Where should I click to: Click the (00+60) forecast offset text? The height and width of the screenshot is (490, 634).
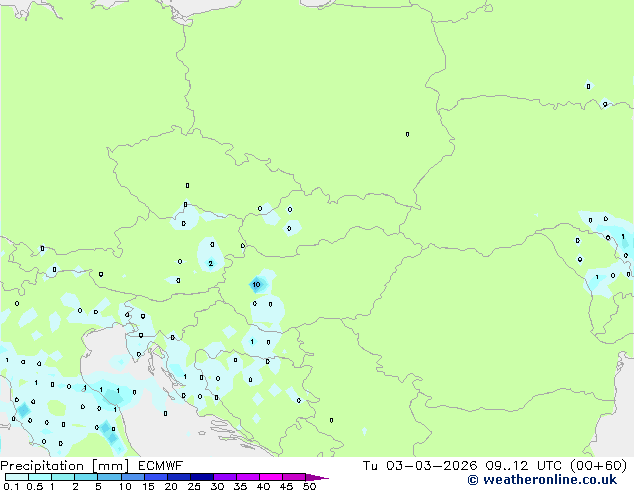(x=598, y=466)
